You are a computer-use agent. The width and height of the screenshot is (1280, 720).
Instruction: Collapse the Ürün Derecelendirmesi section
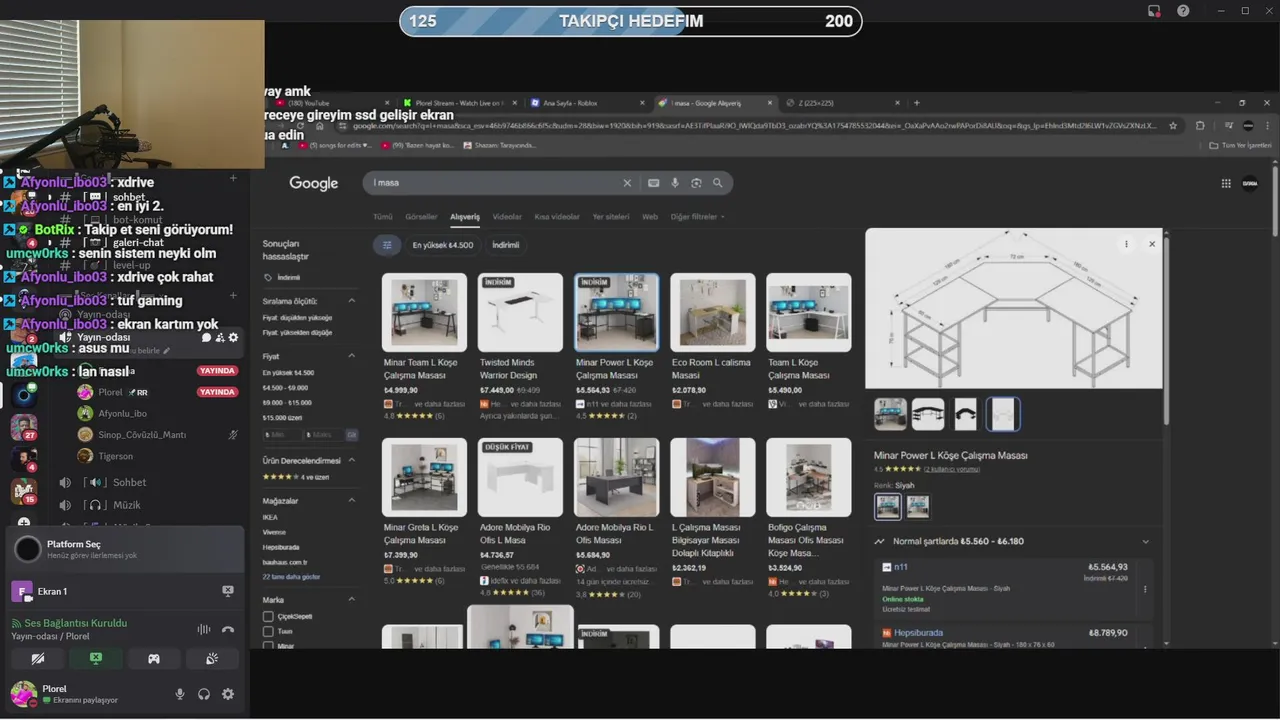pos(351,461)
